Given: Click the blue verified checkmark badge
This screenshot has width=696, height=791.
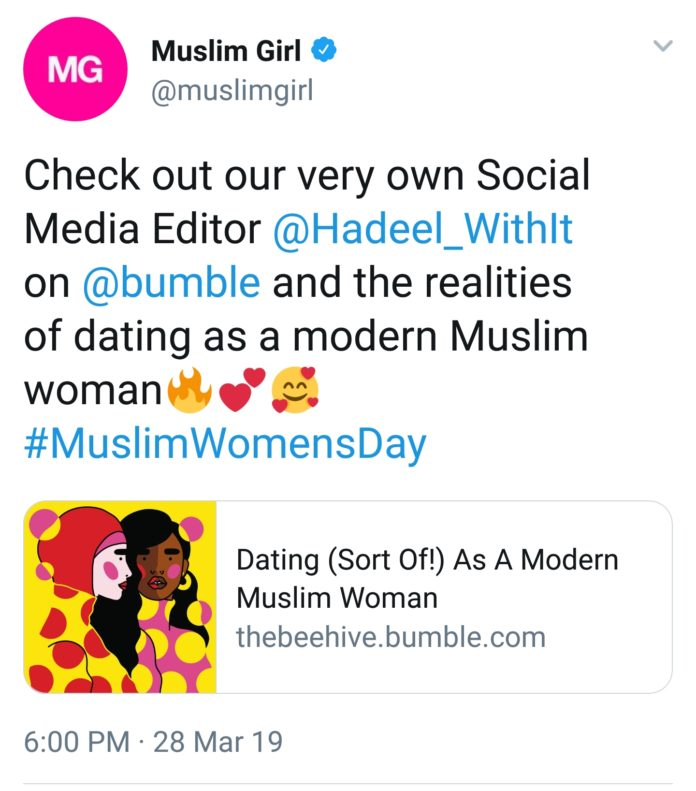Looking at the screenshot, I should 324,49.
